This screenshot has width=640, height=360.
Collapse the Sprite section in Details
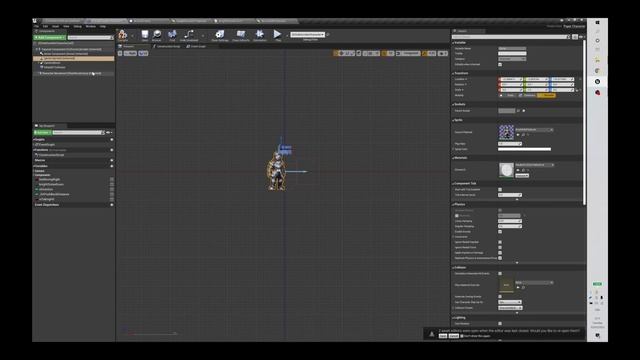point(453,120)
